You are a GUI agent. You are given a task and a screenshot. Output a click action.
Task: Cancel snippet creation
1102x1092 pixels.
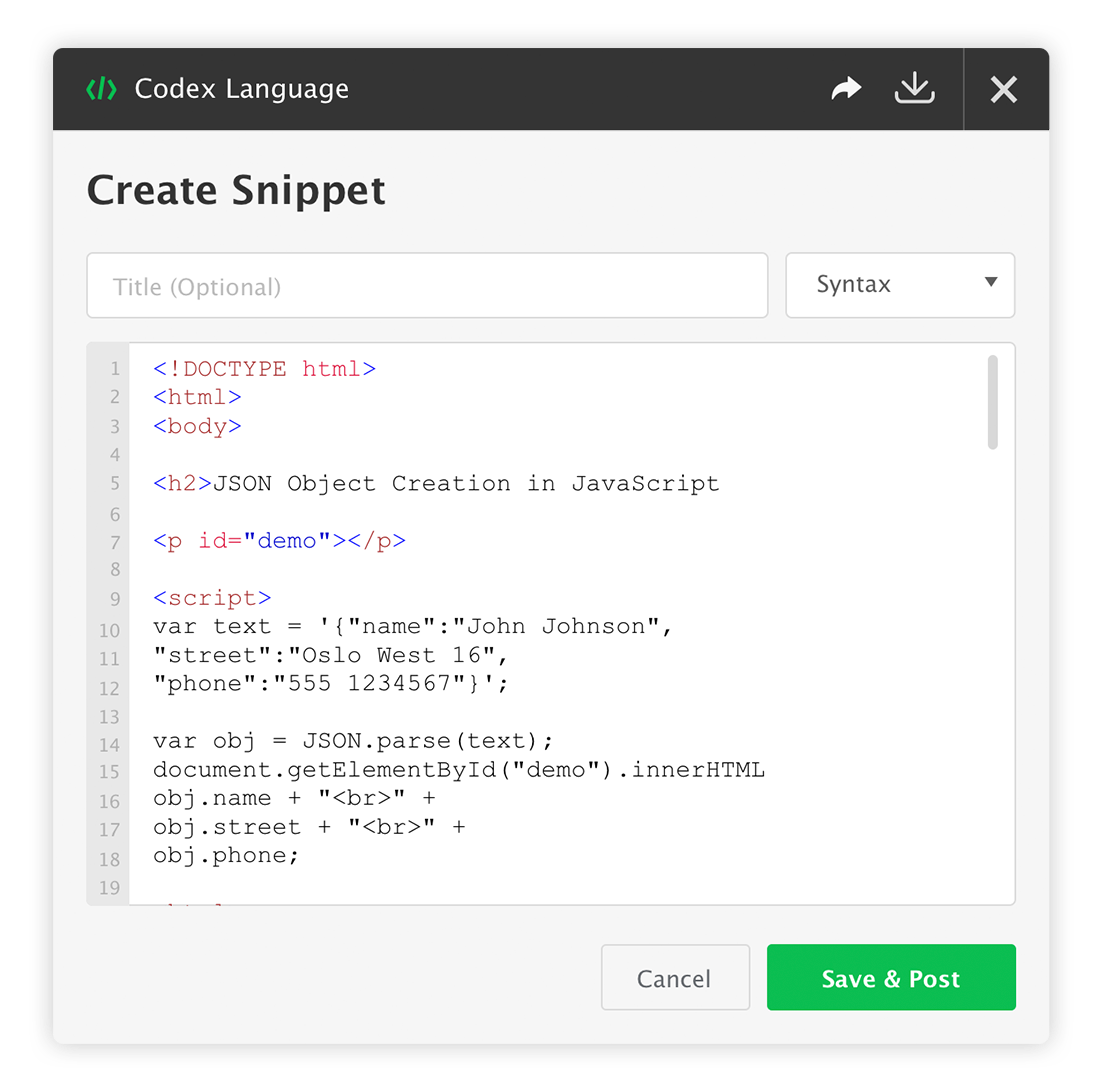(675, 977)
